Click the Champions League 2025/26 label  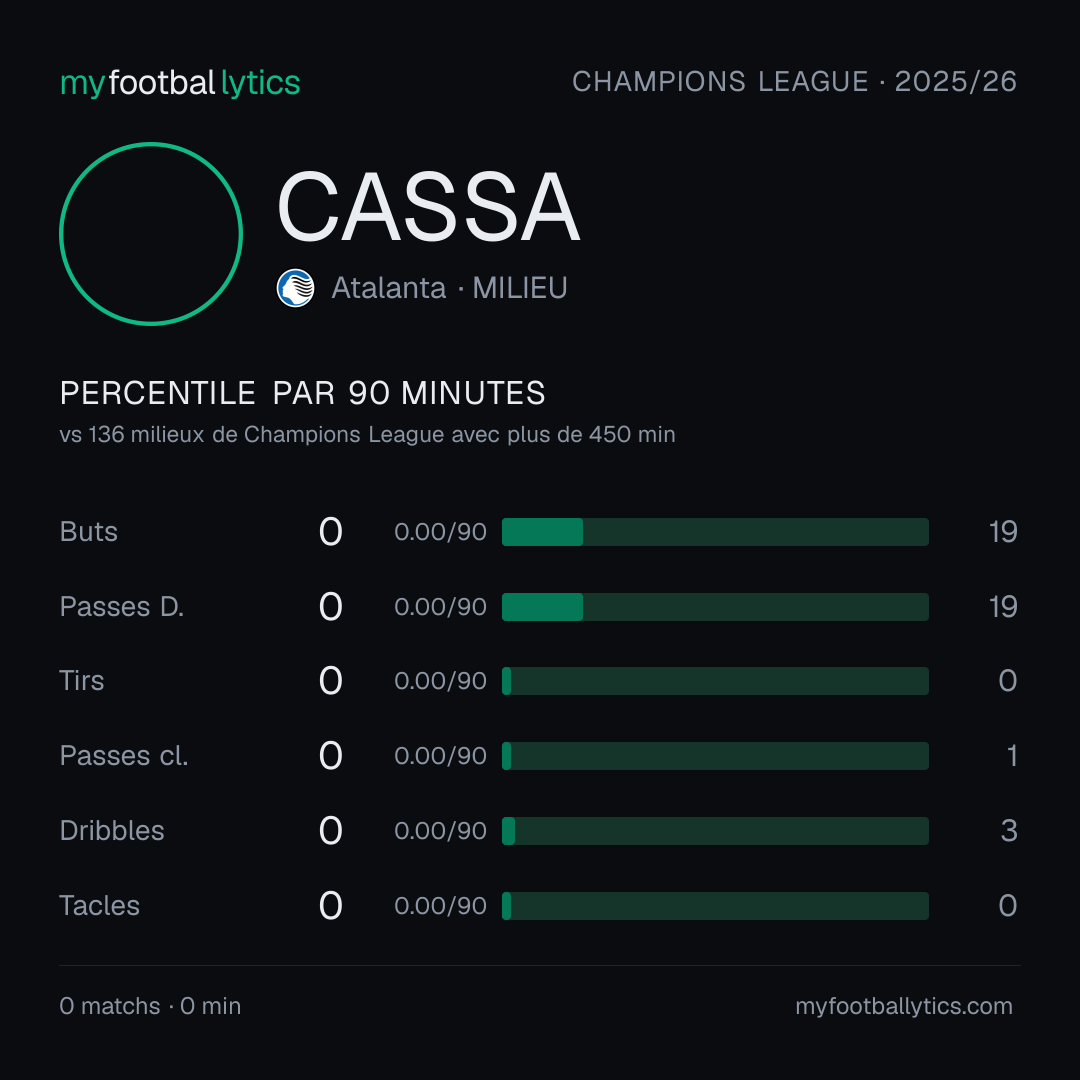click(794, 82)
